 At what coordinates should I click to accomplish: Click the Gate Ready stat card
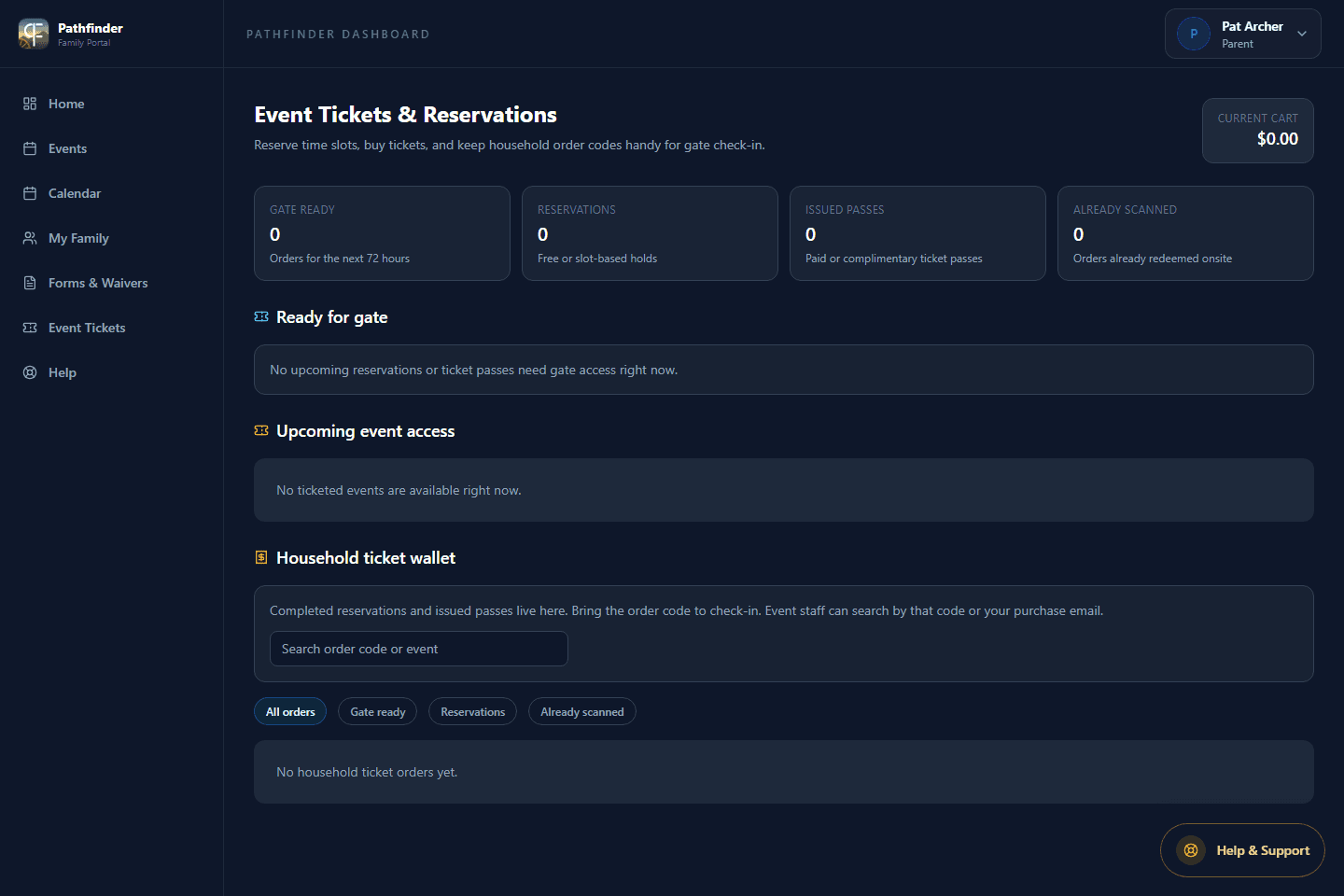coord(382,233)
